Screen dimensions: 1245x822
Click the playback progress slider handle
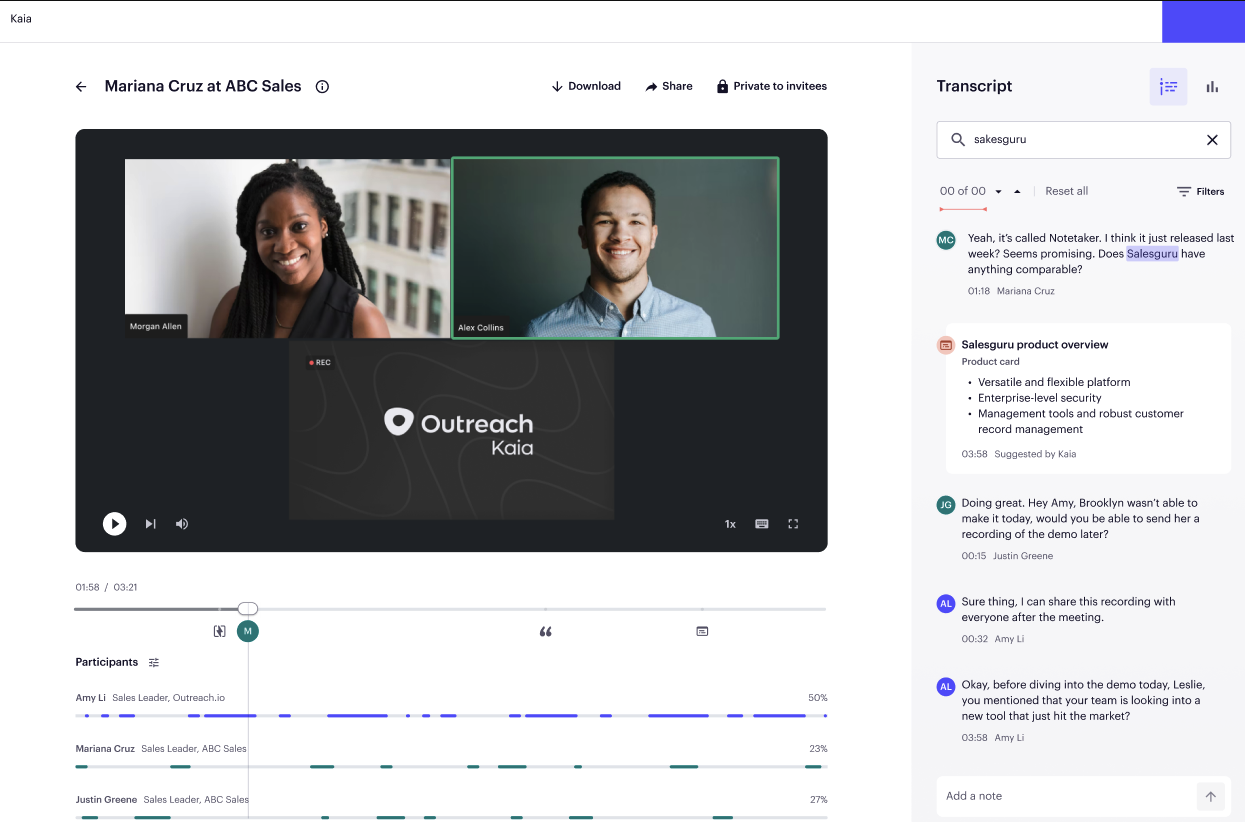247,608
